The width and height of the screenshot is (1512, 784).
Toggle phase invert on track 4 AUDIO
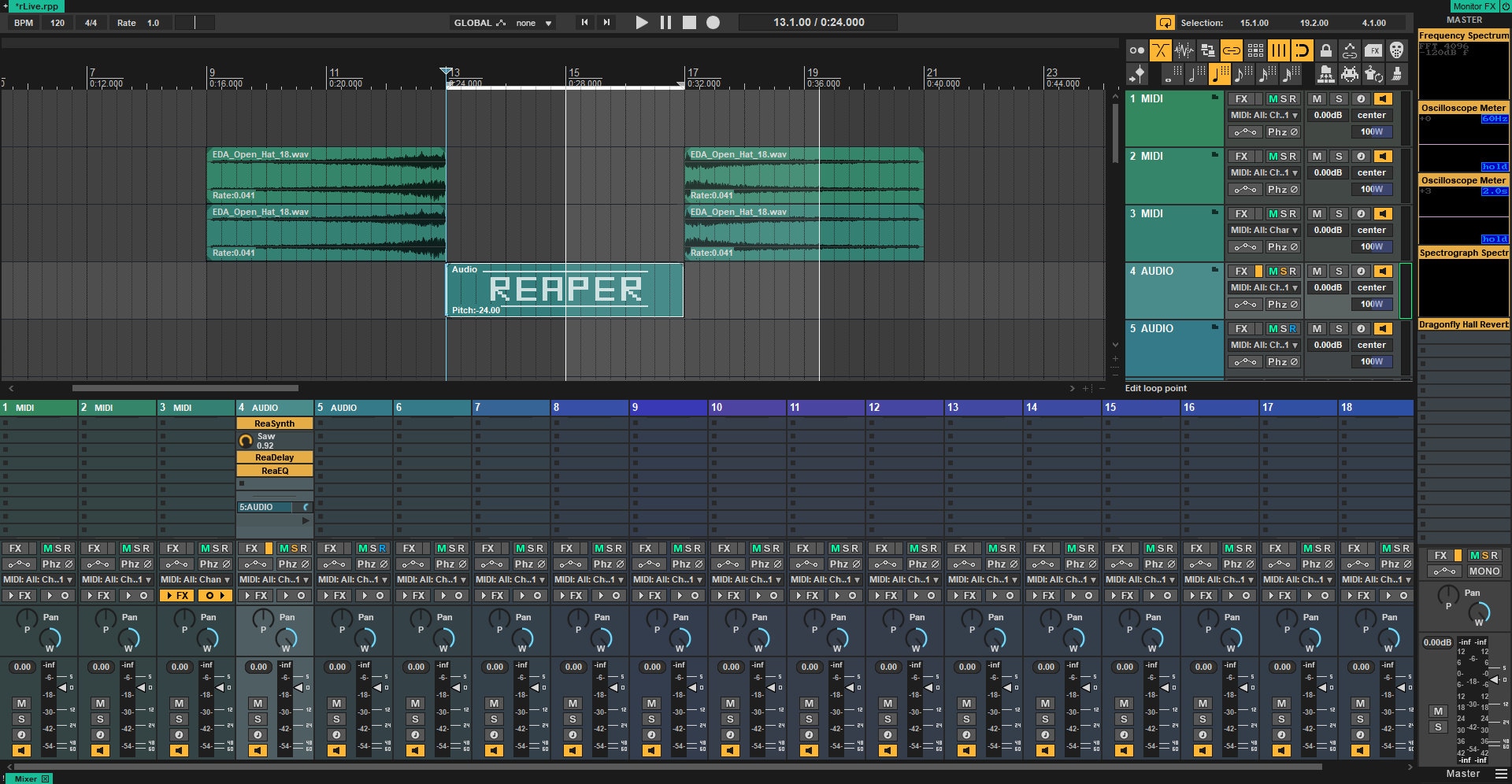tap(1283, 304)
